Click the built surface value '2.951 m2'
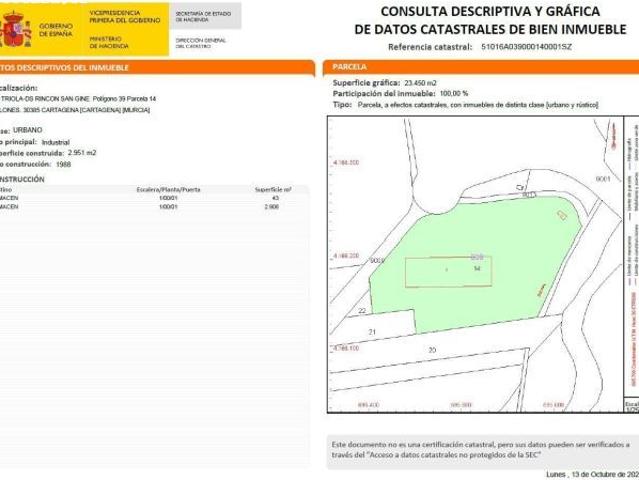The height and width of the screenshot is (480, 639). [82, 153]
